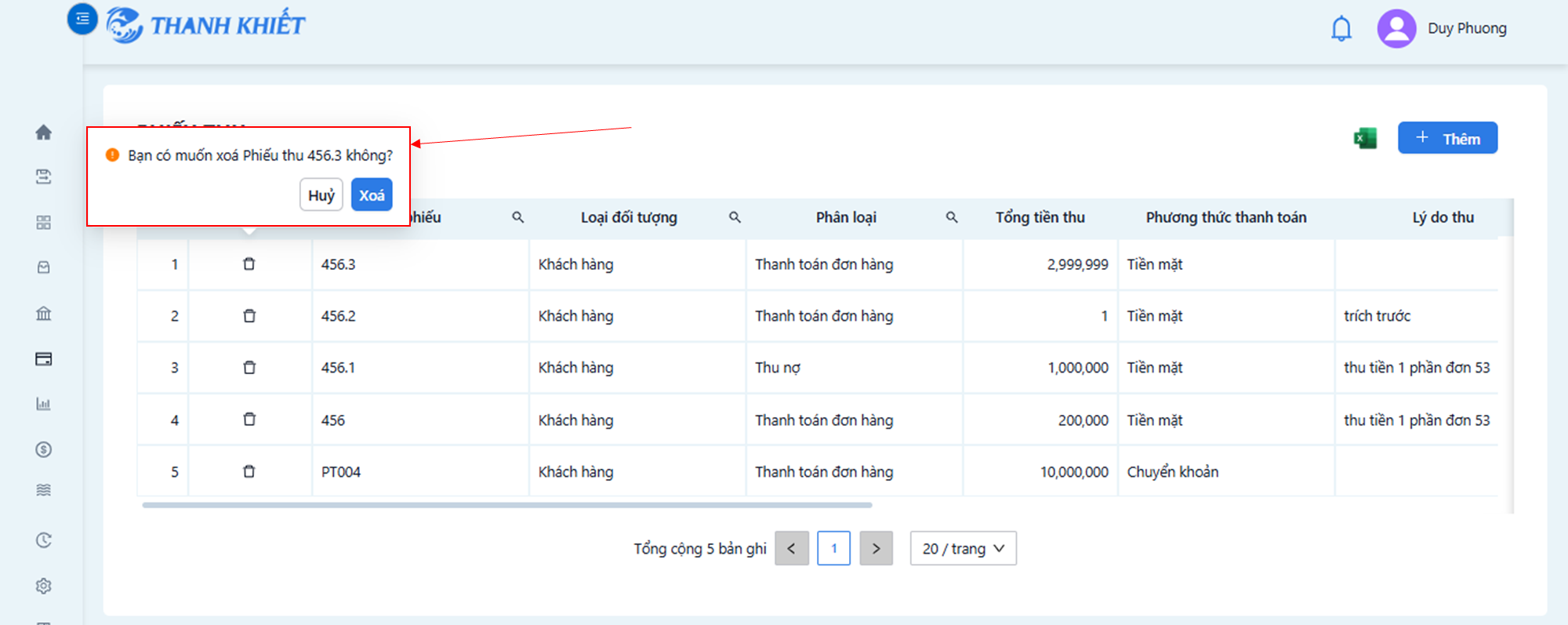Click the dollar coin sidebar icon
The height and width of the screenshot is (625, 1568).
[x=44, y=449]
